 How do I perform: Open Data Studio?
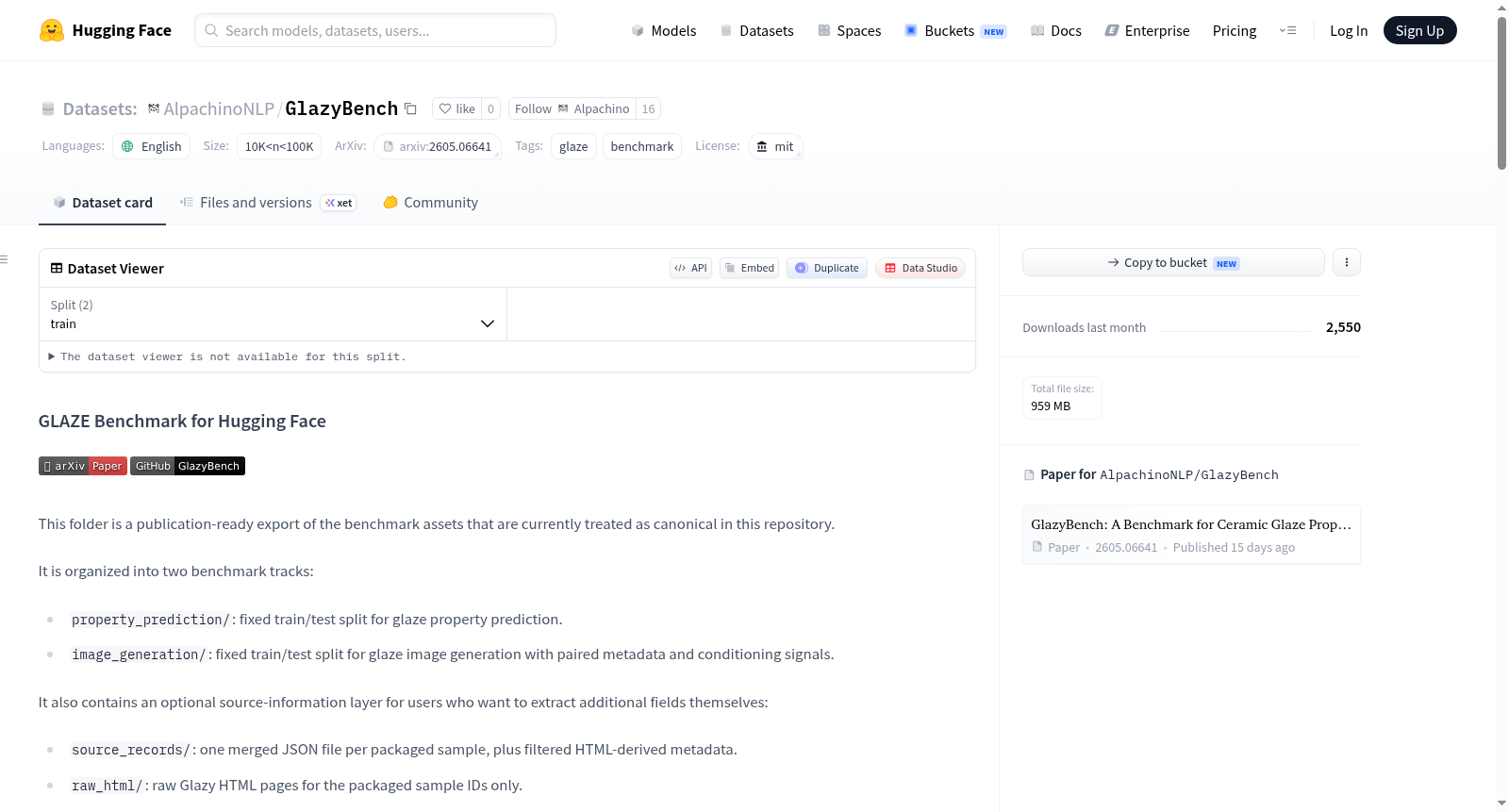coord(920,268)
